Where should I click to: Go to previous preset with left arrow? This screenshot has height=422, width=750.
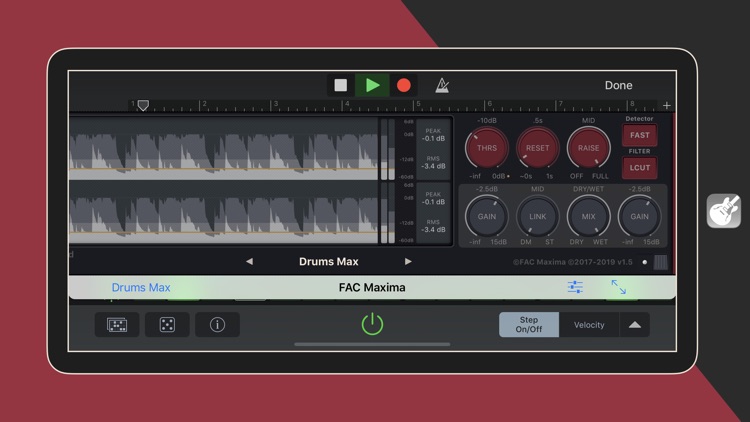[x=249, y=262]
